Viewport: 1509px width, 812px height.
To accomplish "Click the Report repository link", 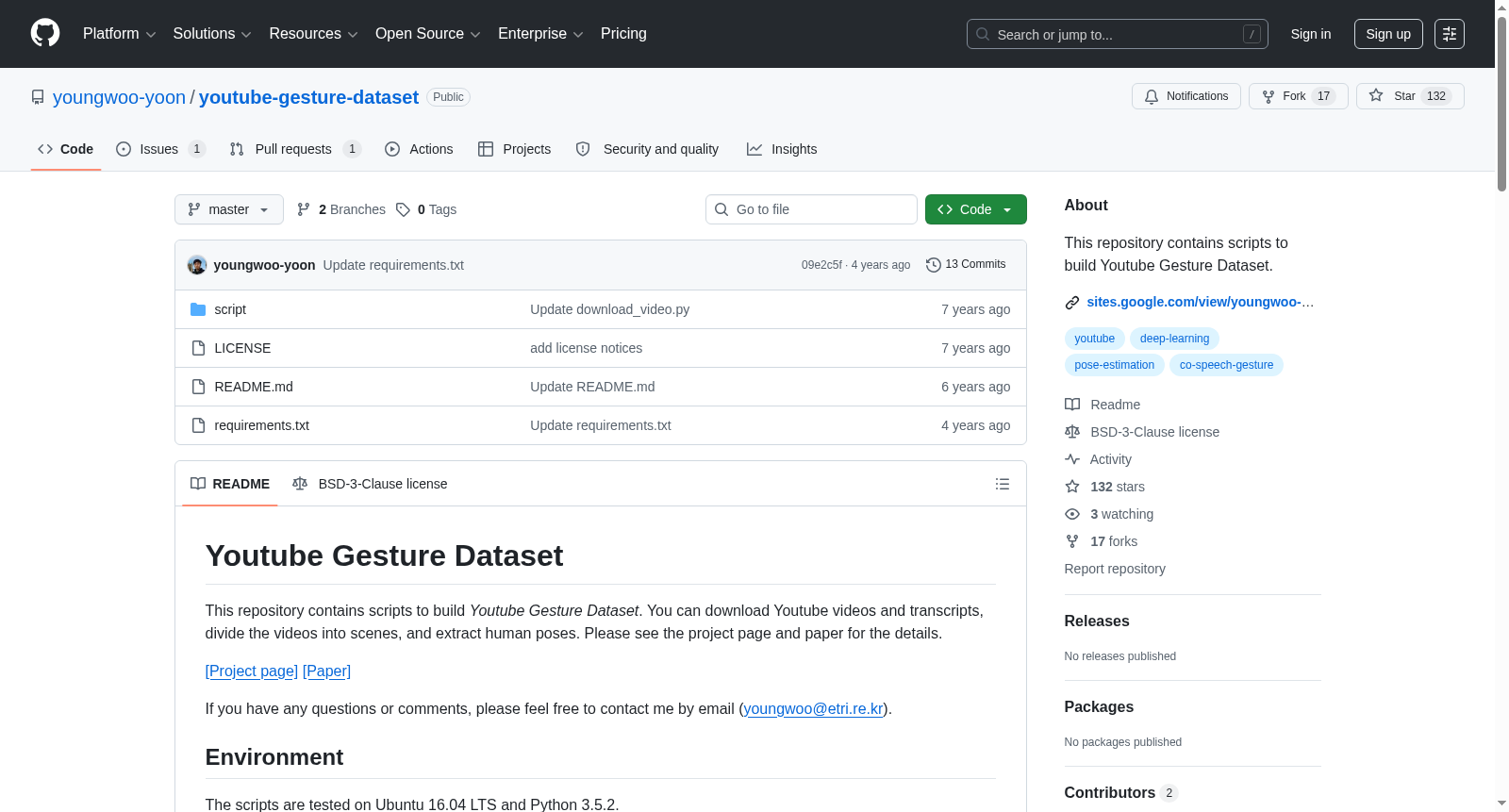I will point(1115,569).
